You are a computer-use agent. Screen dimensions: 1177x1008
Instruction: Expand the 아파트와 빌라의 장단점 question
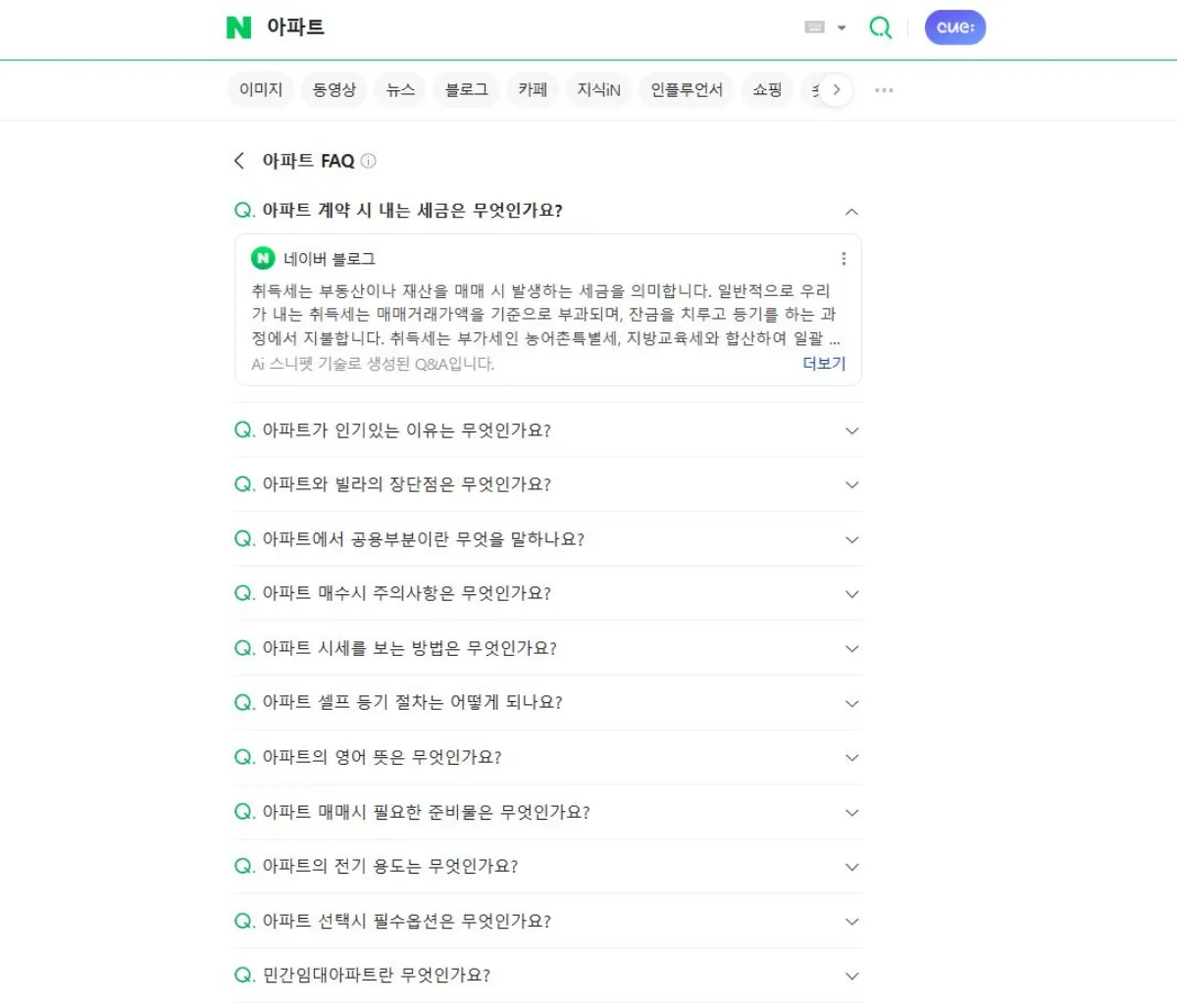pos(851,484)
